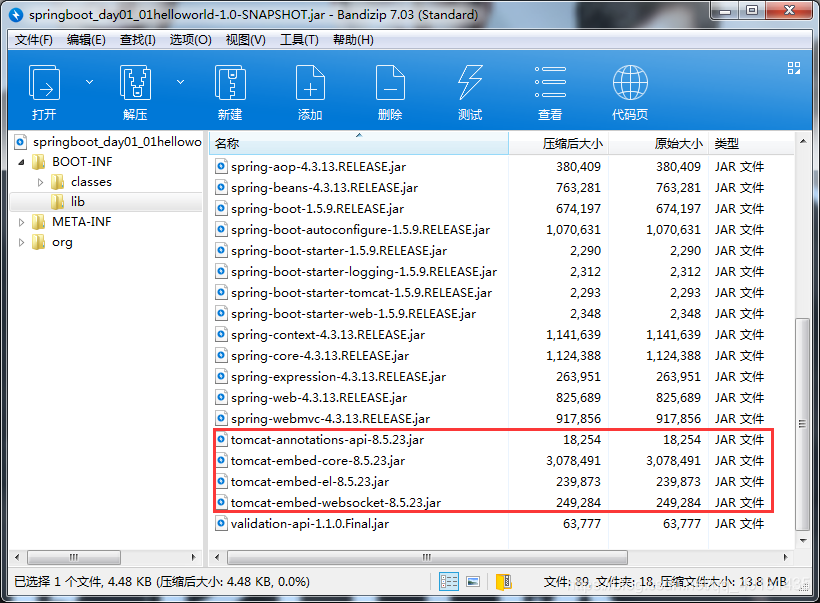Click tree panel scroll right arrow
This screenshot has width=820, height=603.
[194, 558]
